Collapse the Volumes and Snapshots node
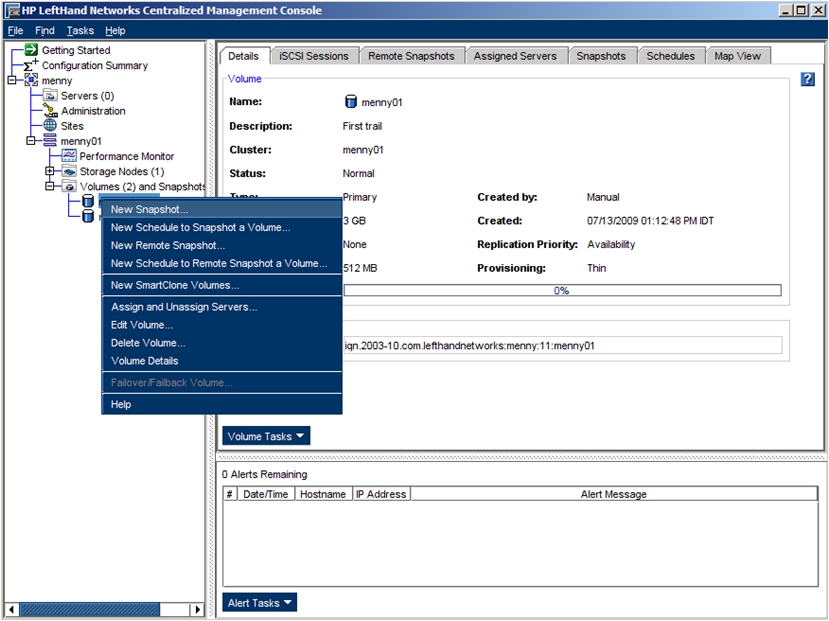This screenshot has width=829, height=621. [x=50, y=186]
